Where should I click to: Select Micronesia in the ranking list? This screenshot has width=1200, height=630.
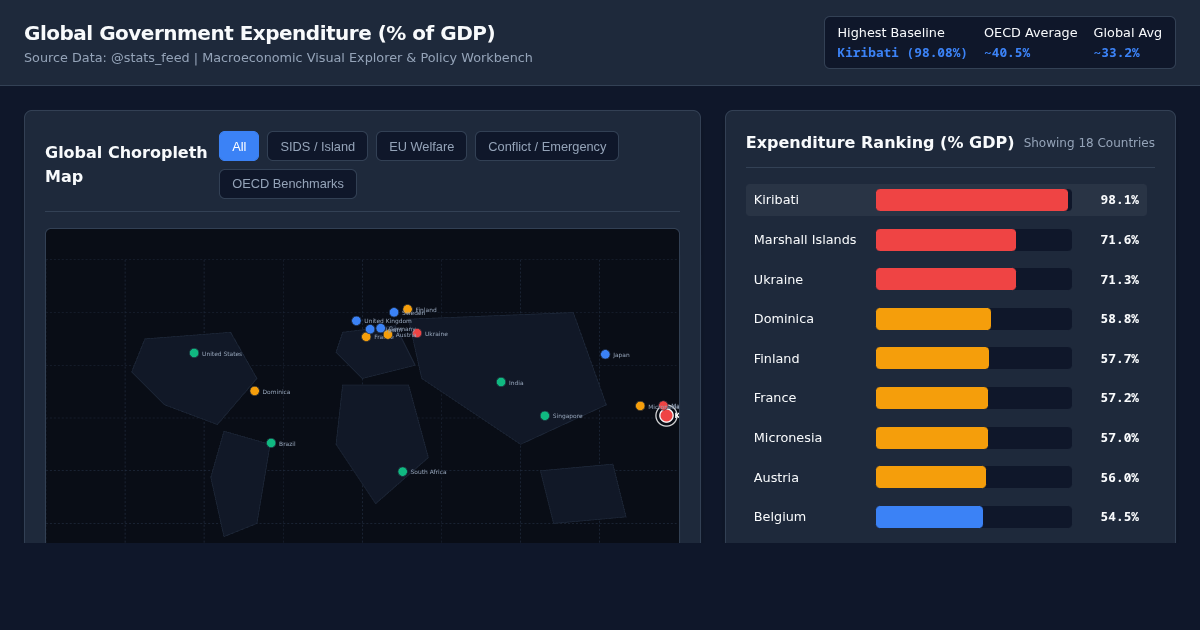tap(788, 438)
